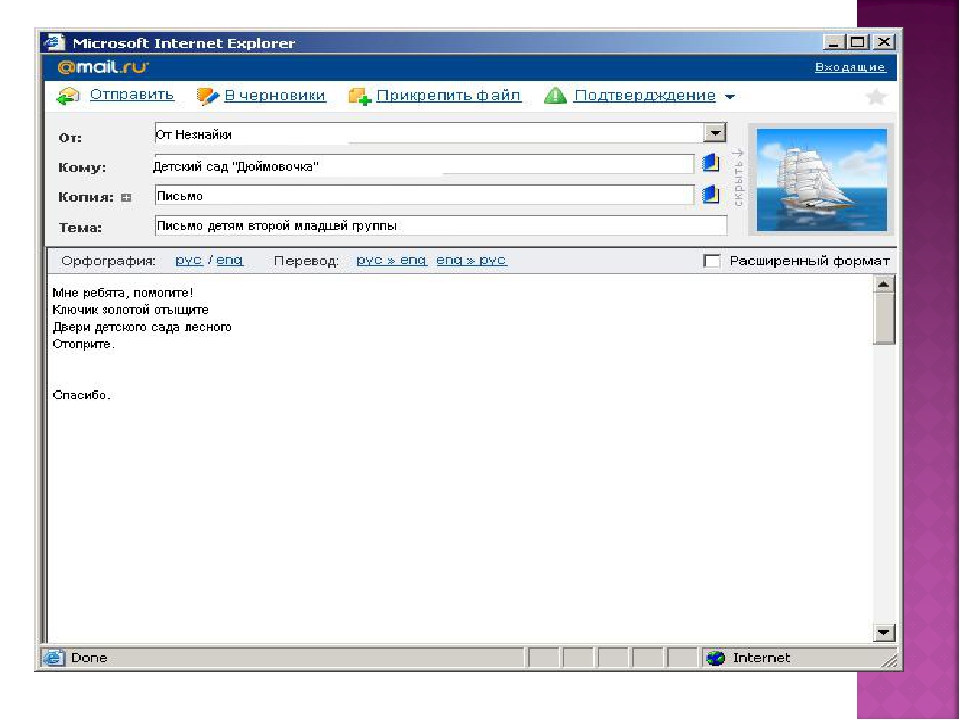
Task: Click the Копия input field
Action: (425, 195)
